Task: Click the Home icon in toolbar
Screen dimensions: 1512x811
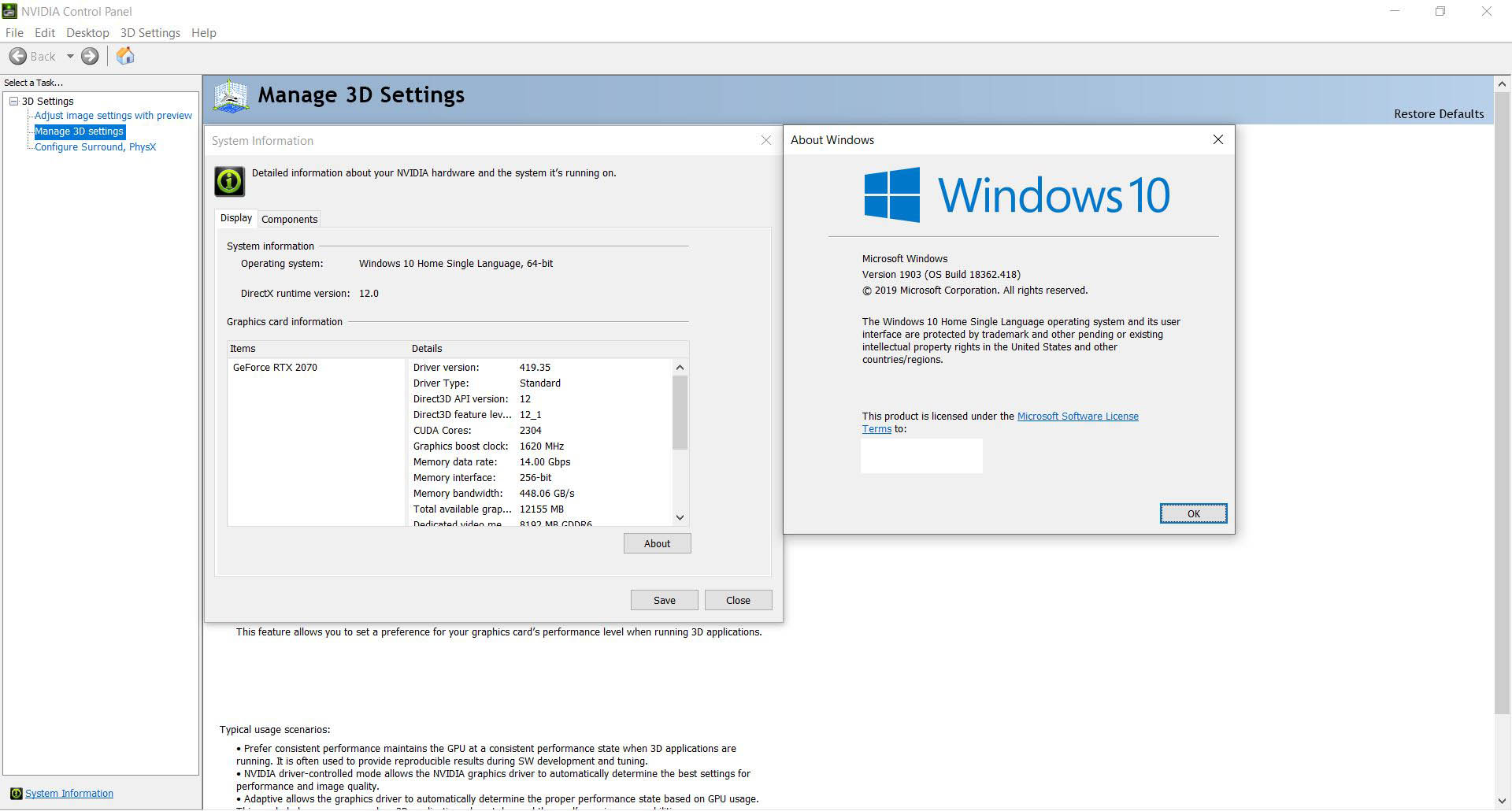Action: tap(125, 56)
